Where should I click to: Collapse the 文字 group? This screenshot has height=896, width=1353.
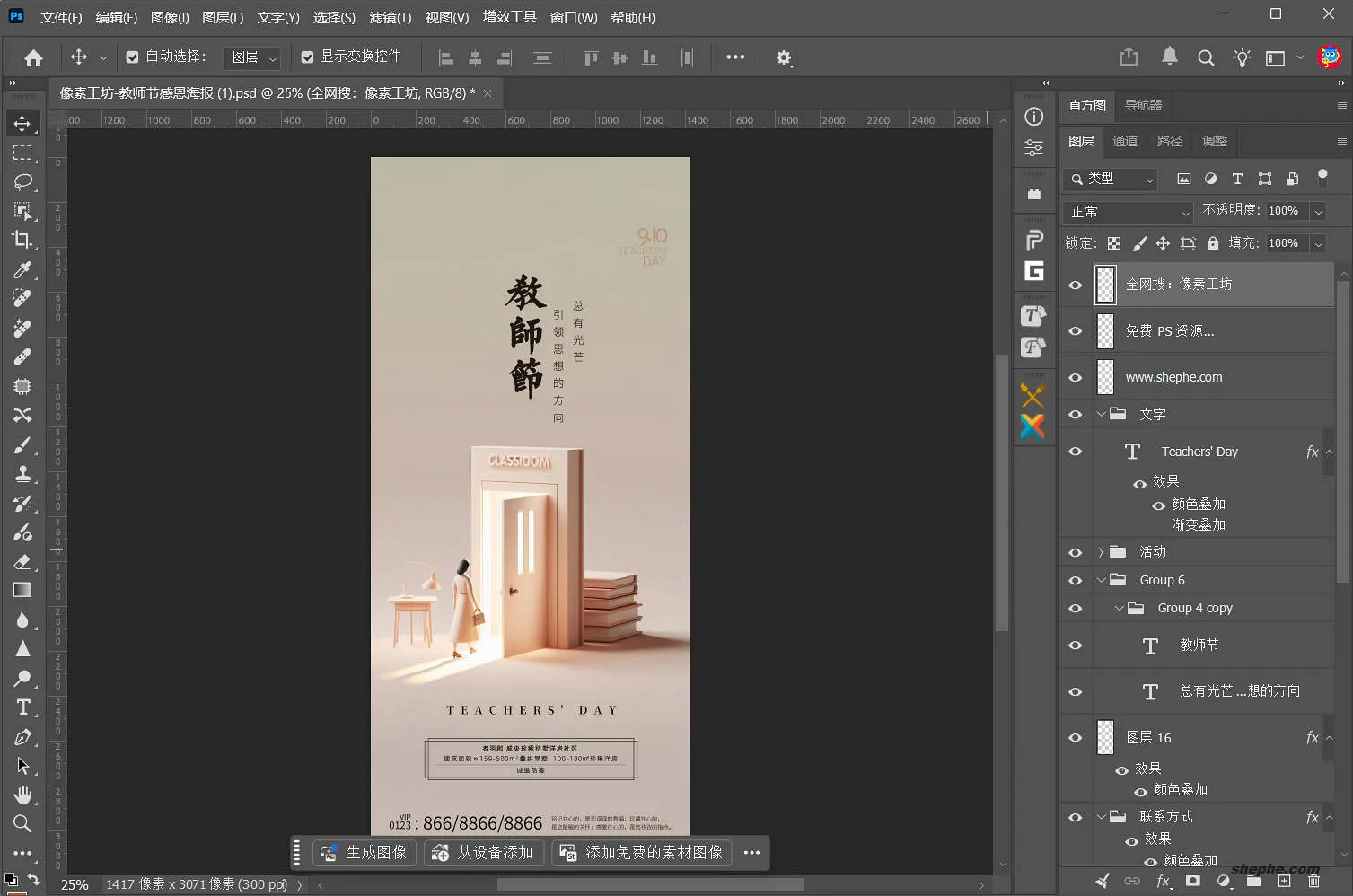[1101, 415]
